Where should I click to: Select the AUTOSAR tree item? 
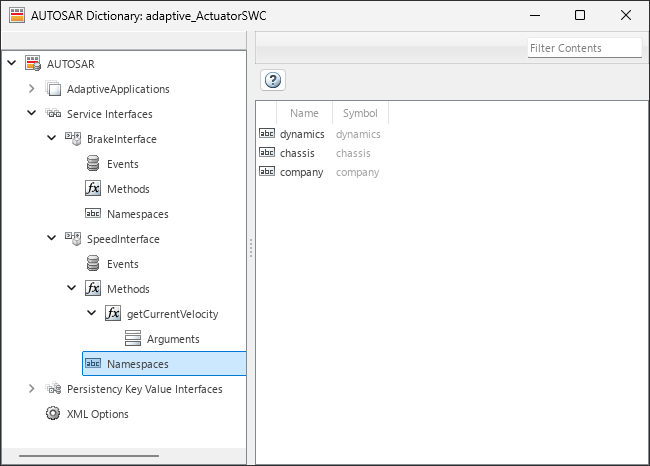pyautogui.click(x=70, y=64)
